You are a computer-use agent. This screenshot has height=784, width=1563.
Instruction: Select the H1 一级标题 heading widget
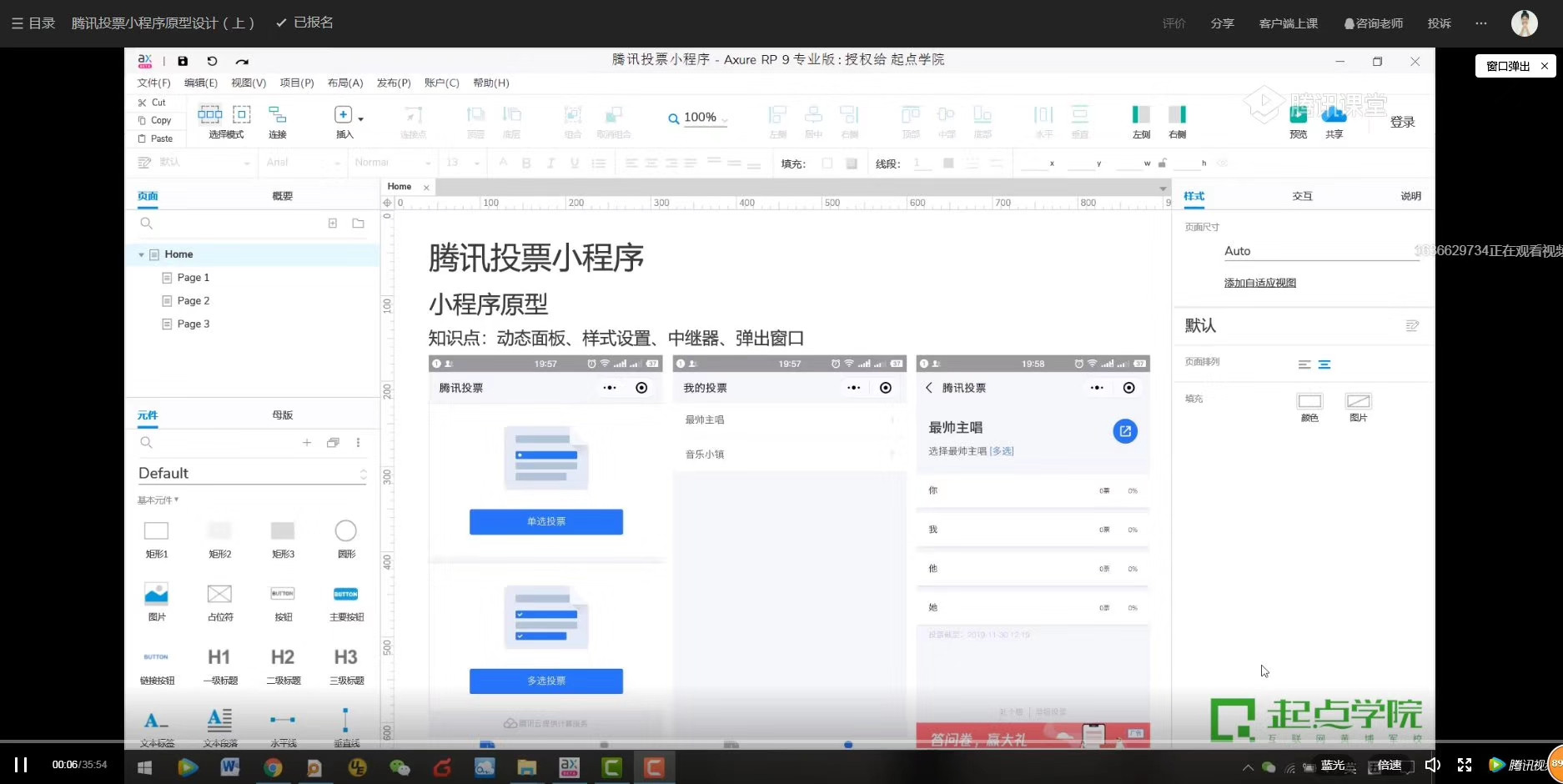click(220, 666)
